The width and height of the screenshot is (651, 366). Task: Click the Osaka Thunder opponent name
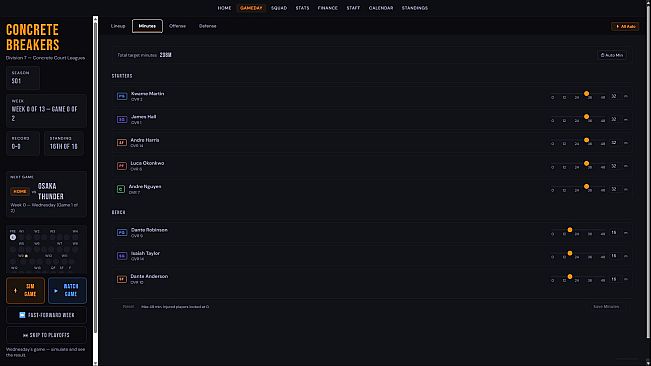pos(51,191)
